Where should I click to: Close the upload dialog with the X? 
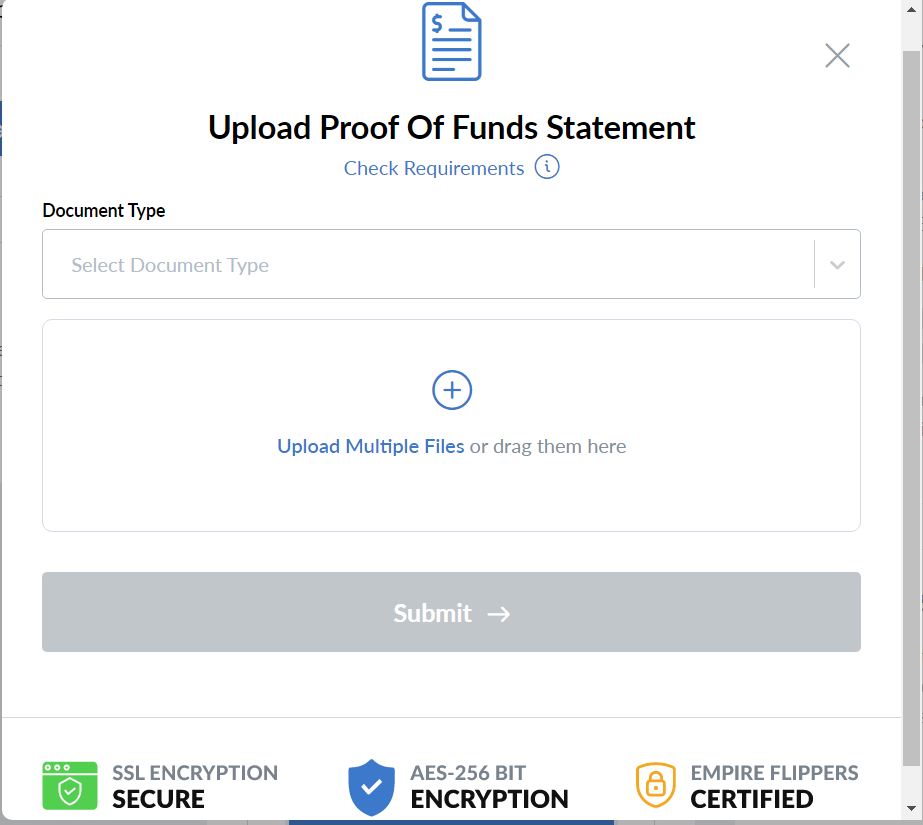[x=837, y=56]
